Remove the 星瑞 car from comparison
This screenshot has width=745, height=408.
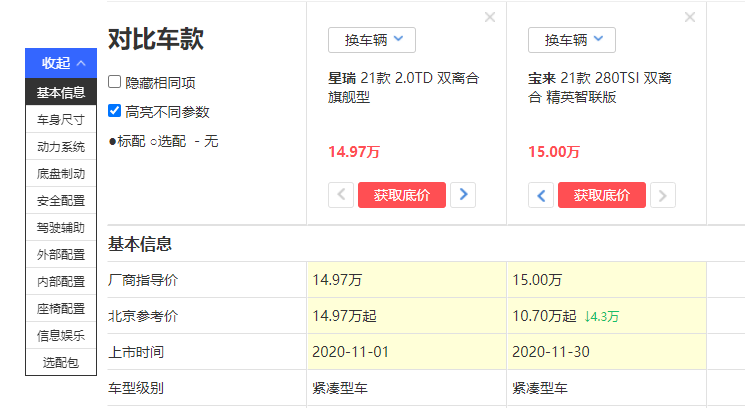(x=489, y=17)
